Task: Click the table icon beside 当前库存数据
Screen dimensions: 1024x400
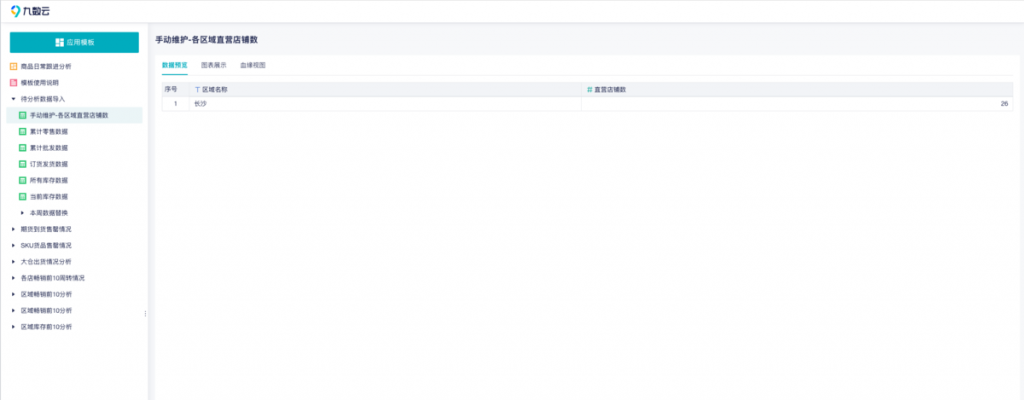Action: [x=23, y=196]
